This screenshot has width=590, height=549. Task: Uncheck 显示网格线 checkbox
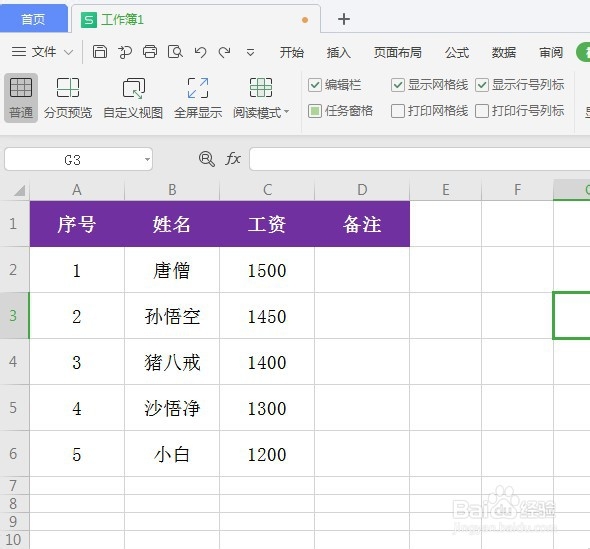point(398,85)
